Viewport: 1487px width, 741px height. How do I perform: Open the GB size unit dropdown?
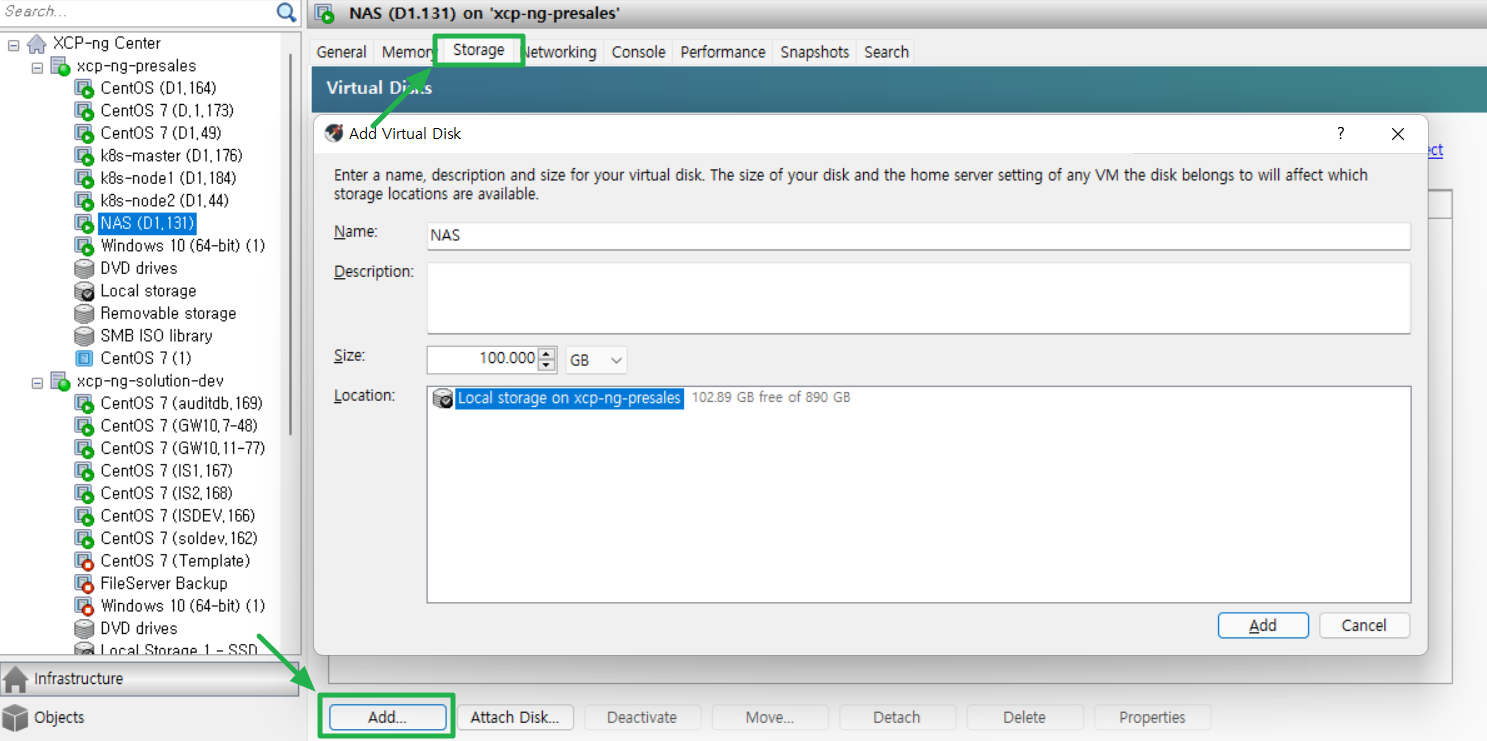pos(596,360)
